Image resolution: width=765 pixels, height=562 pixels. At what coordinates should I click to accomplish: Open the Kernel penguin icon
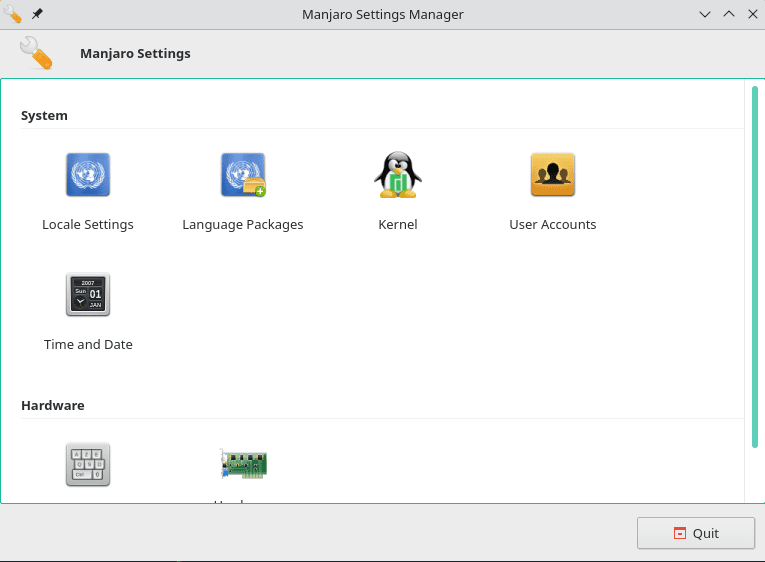pyautogui.click(x=398, y=174)
